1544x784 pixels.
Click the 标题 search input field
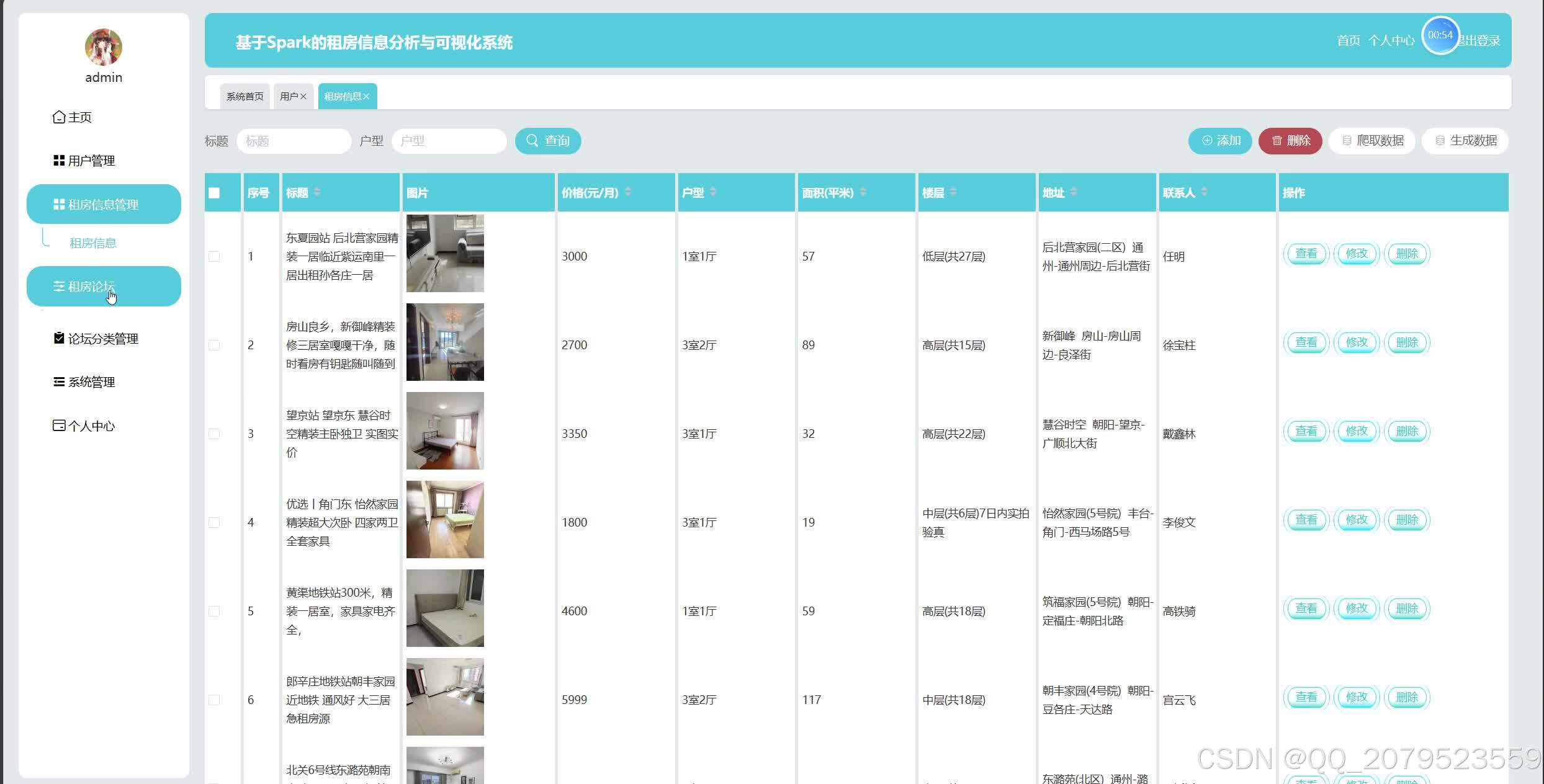[294, 141]
